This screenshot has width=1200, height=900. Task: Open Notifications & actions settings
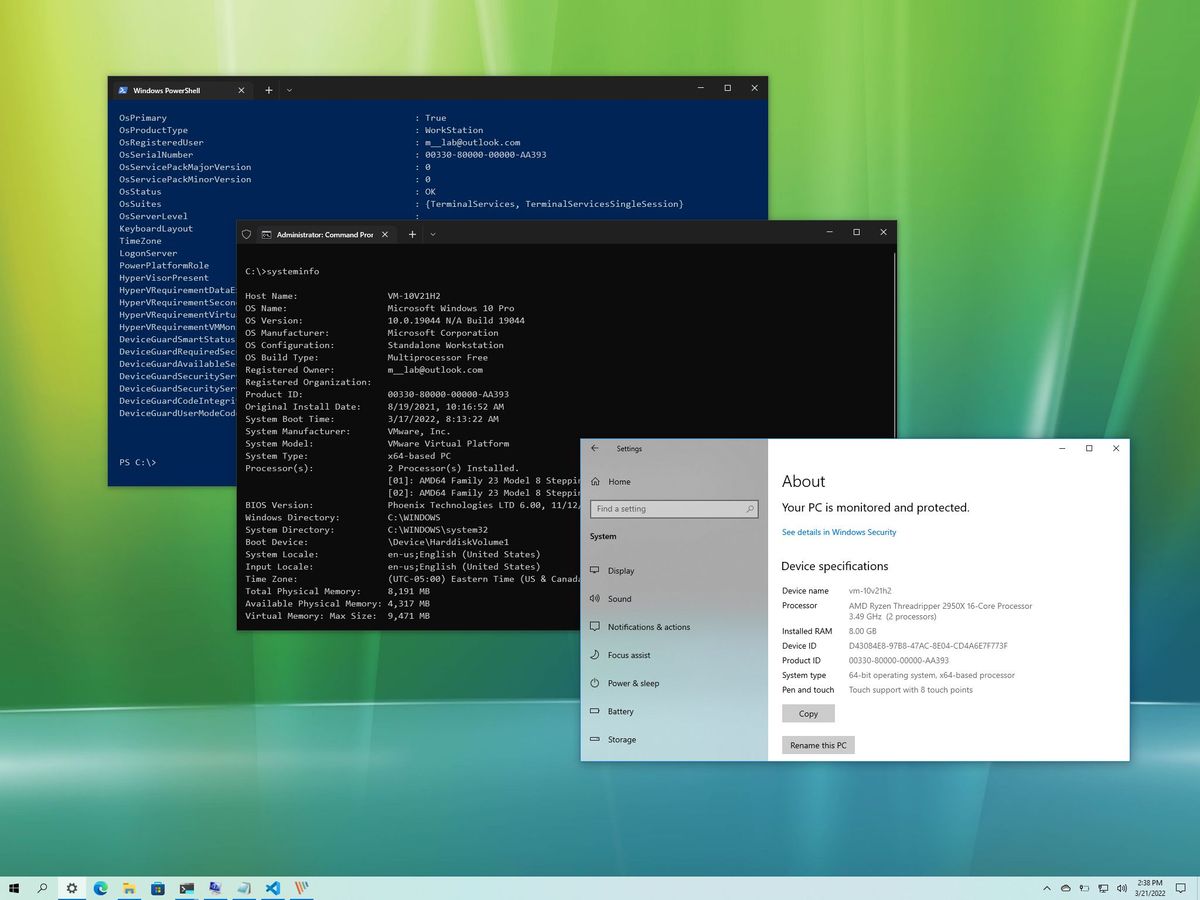649,627
